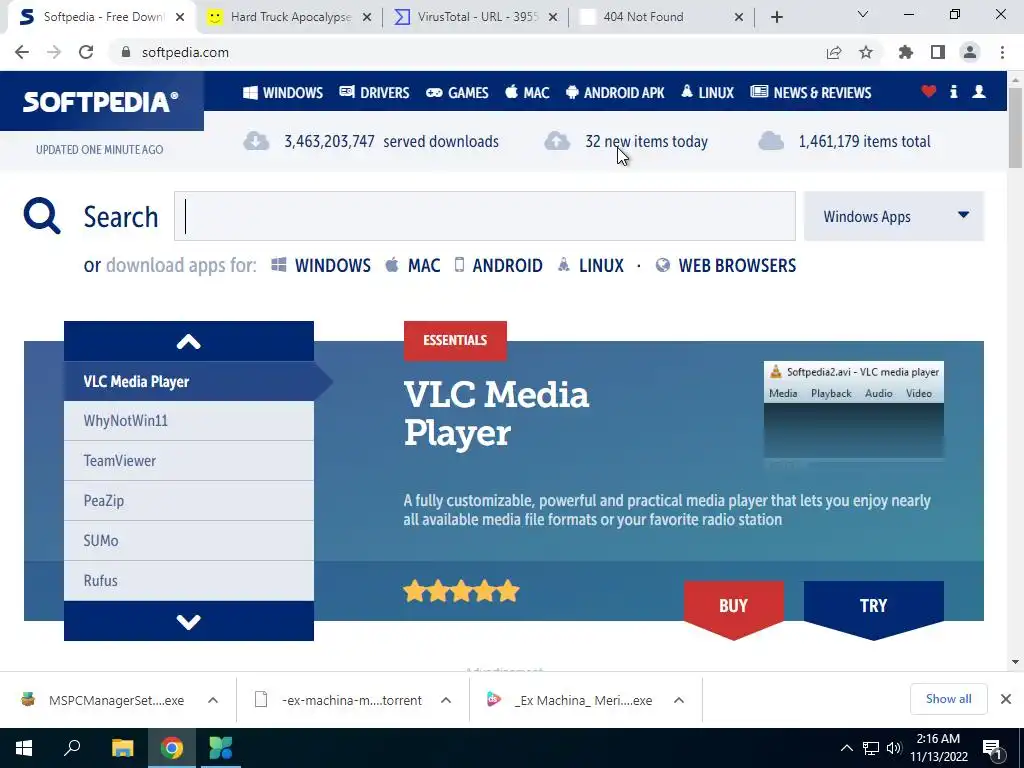Click the served downloads cloud icon
The height and width of the screenshot is (768, 1024).
pyautogui.click(x=256, y=141)
